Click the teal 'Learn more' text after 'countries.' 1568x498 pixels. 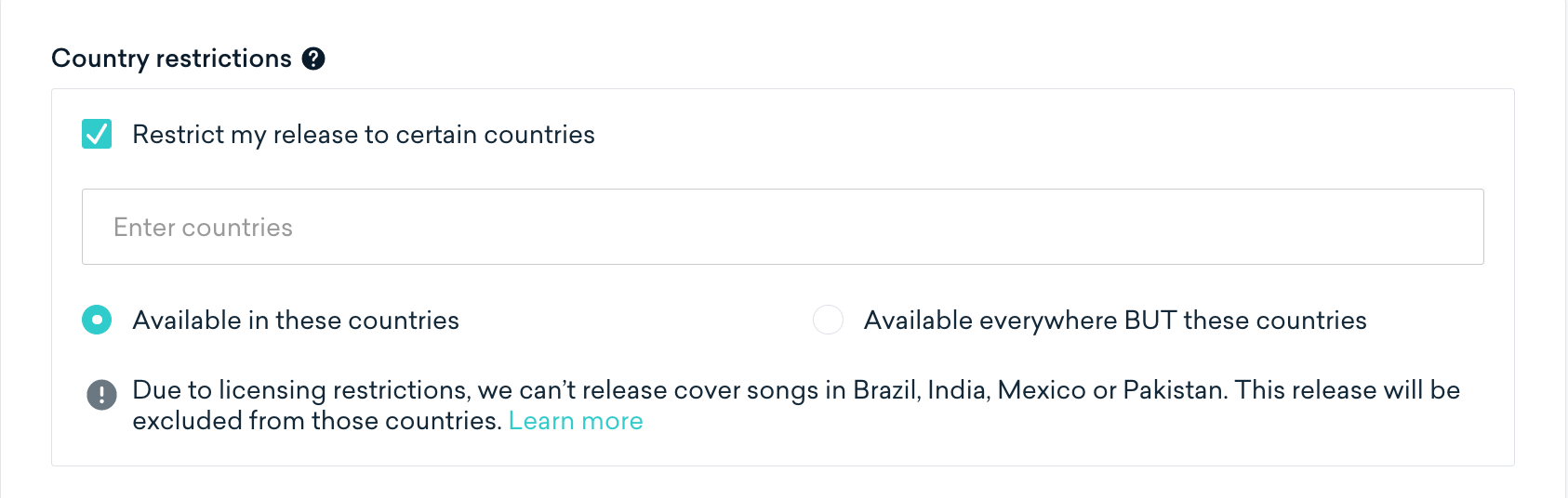(576, 421)
